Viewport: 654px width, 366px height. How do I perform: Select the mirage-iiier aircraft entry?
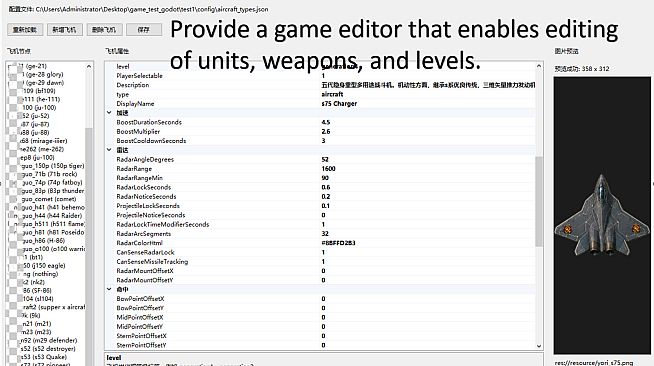(x=43, y=141)
